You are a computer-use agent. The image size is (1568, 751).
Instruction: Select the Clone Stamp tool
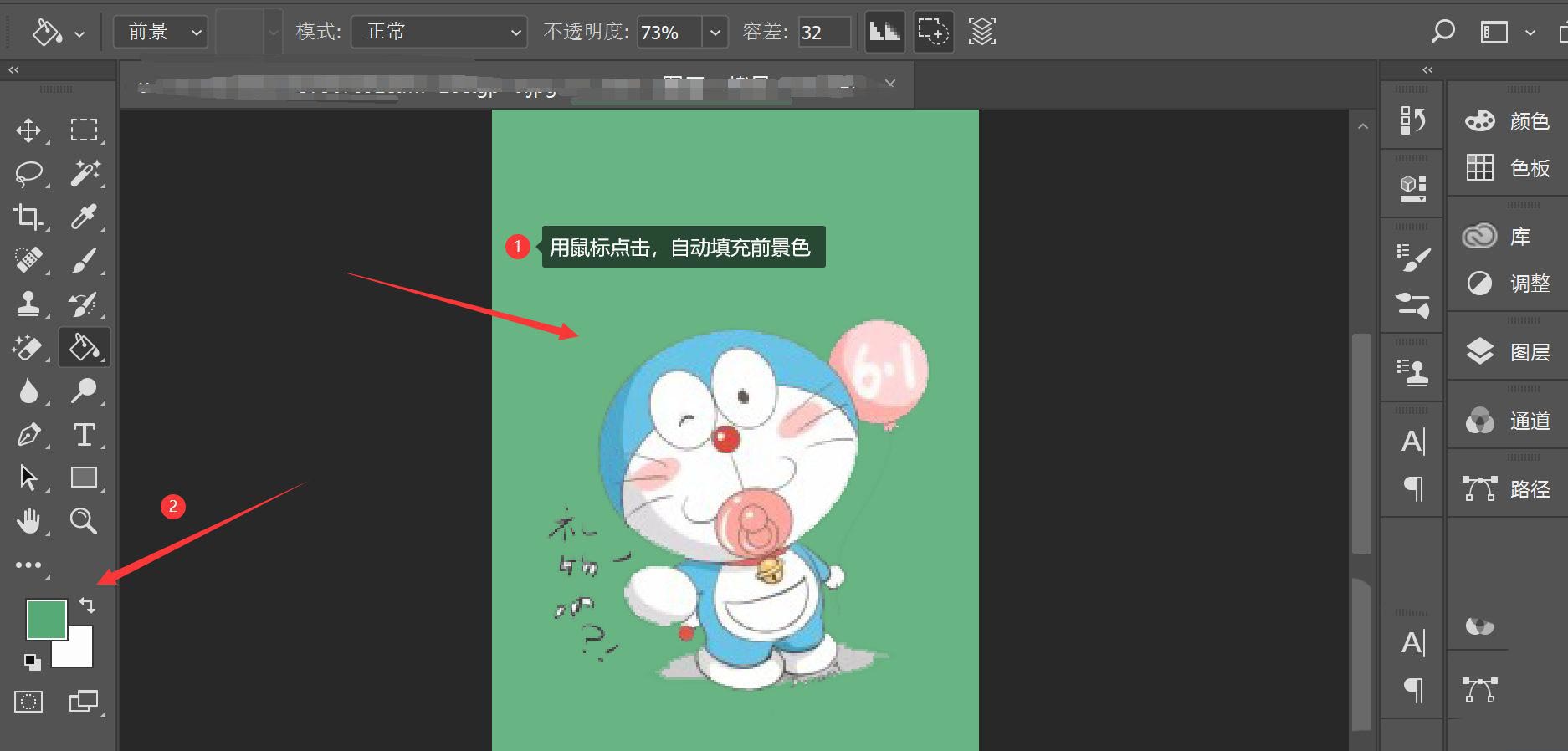(29, 304)
